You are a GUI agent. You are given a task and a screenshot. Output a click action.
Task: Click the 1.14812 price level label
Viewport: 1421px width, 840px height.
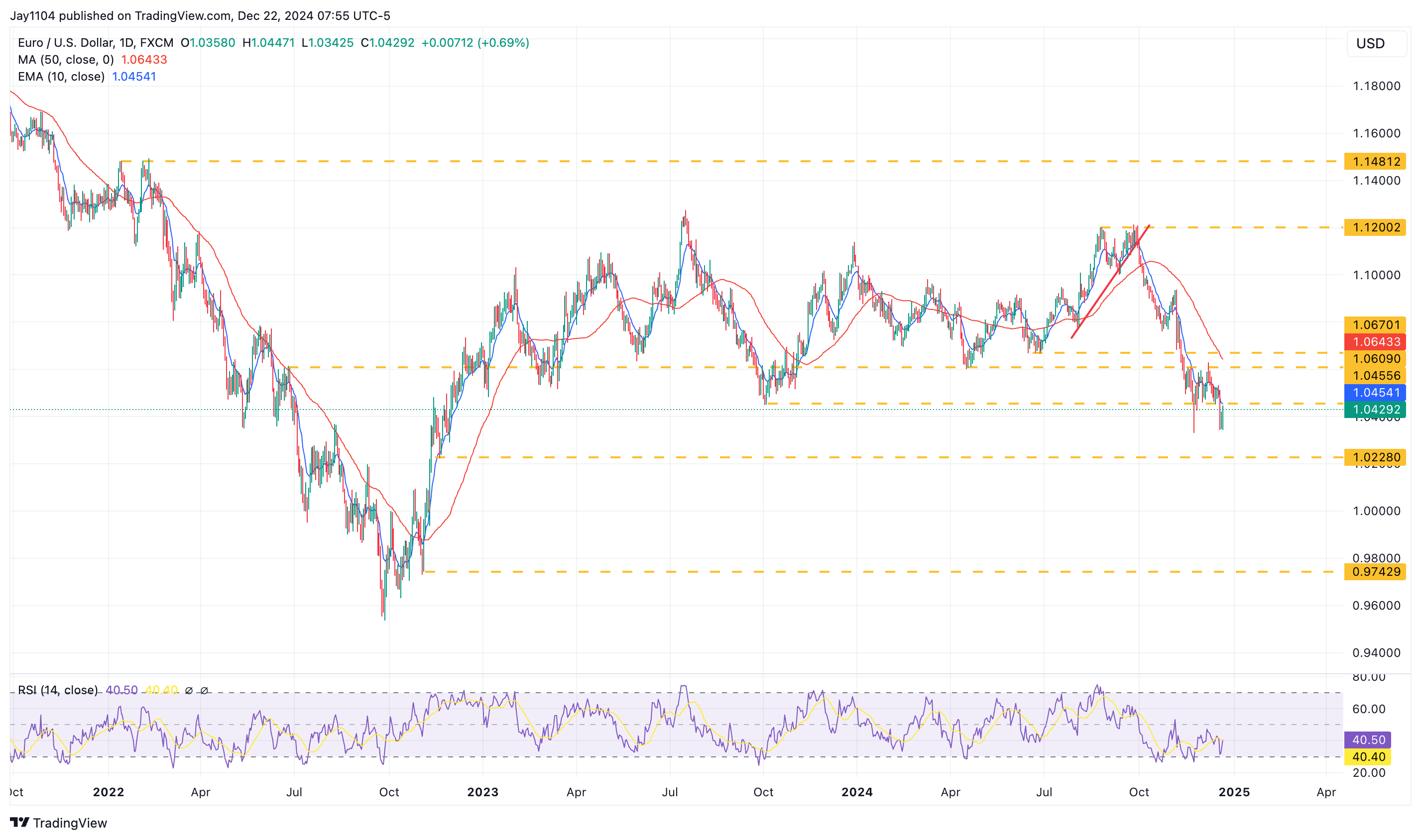[1375, 161]
